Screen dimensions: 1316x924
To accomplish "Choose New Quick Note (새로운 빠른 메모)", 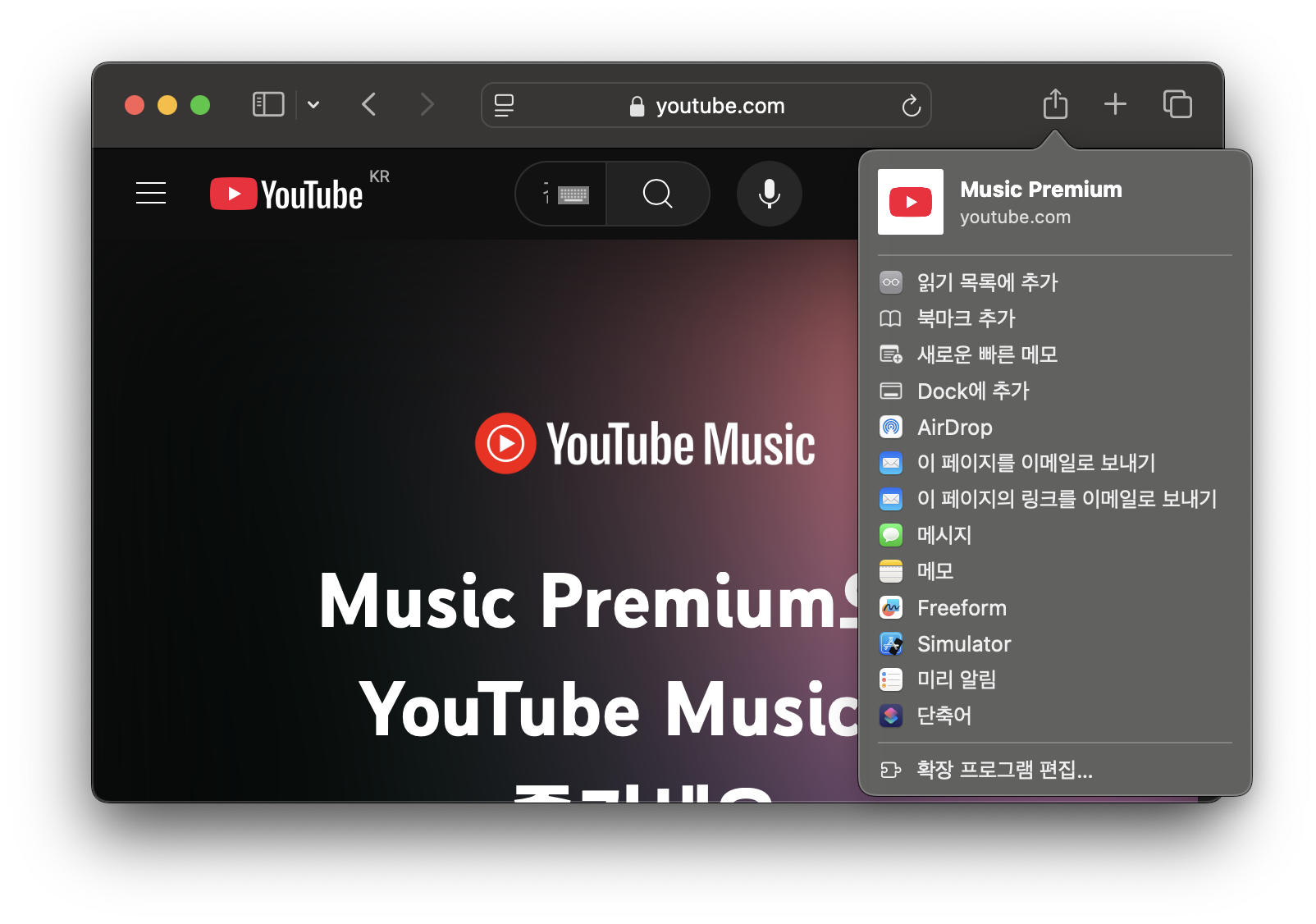I will 1055,355.
